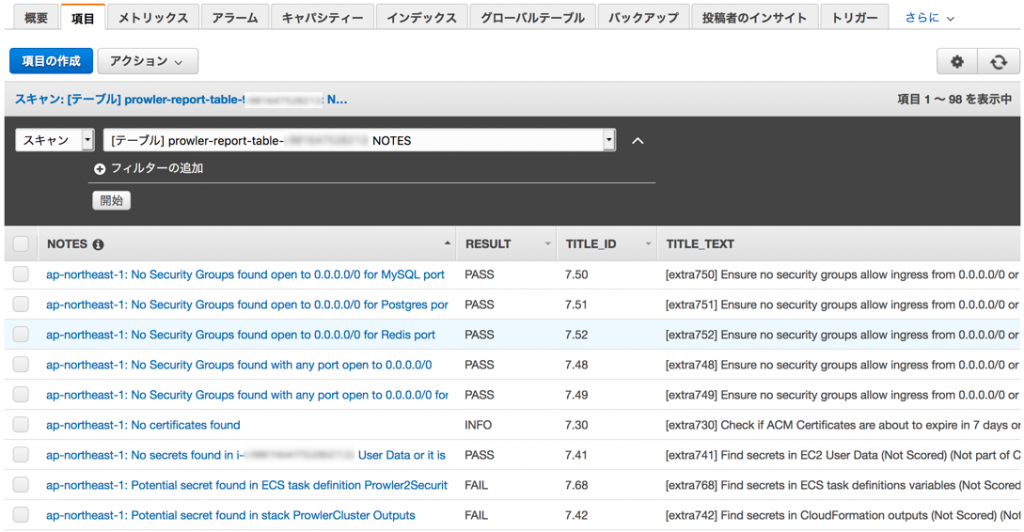Check the EC2 User Data secrets row
The width and height of the screenshot is (1024, 532).
(x=21, y=454)
